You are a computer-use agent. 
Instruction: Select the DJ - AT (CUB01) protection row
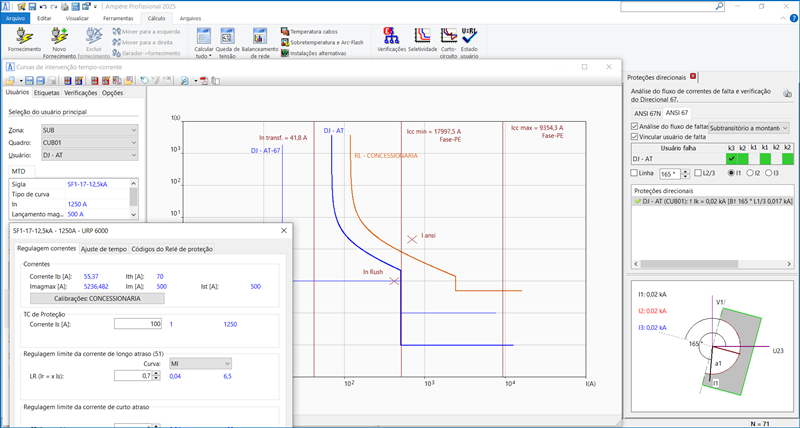[x=713, y=202]
